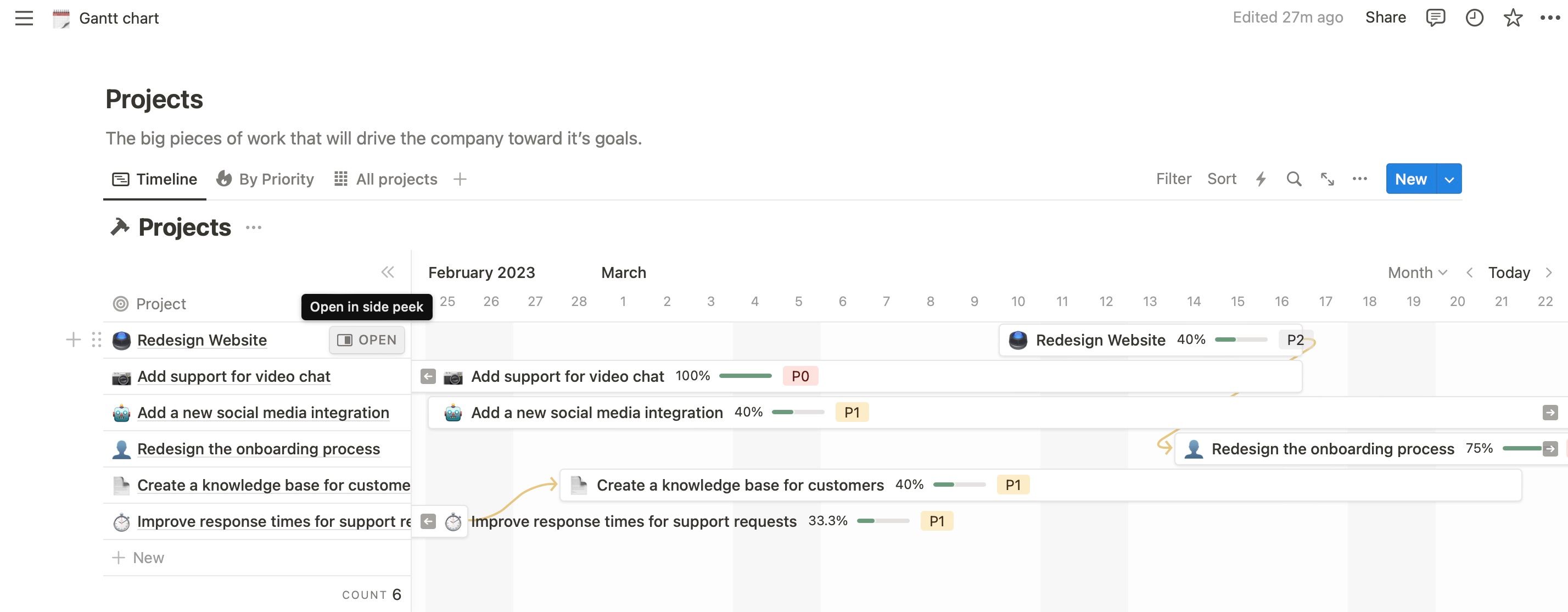Open Redesign Website in side peek

[x=367, y=340]
